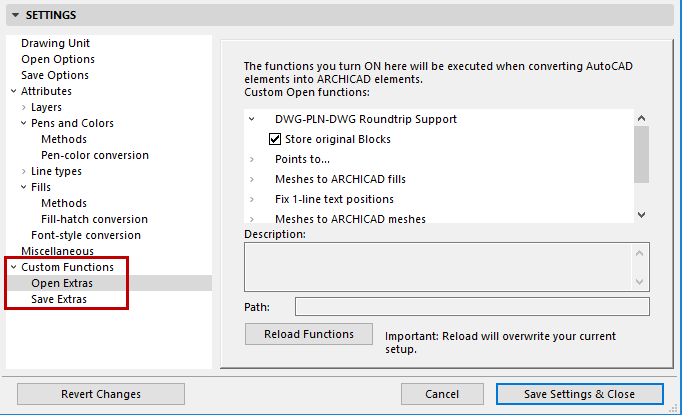Click the Reload Functions button

tap(308, 334)
